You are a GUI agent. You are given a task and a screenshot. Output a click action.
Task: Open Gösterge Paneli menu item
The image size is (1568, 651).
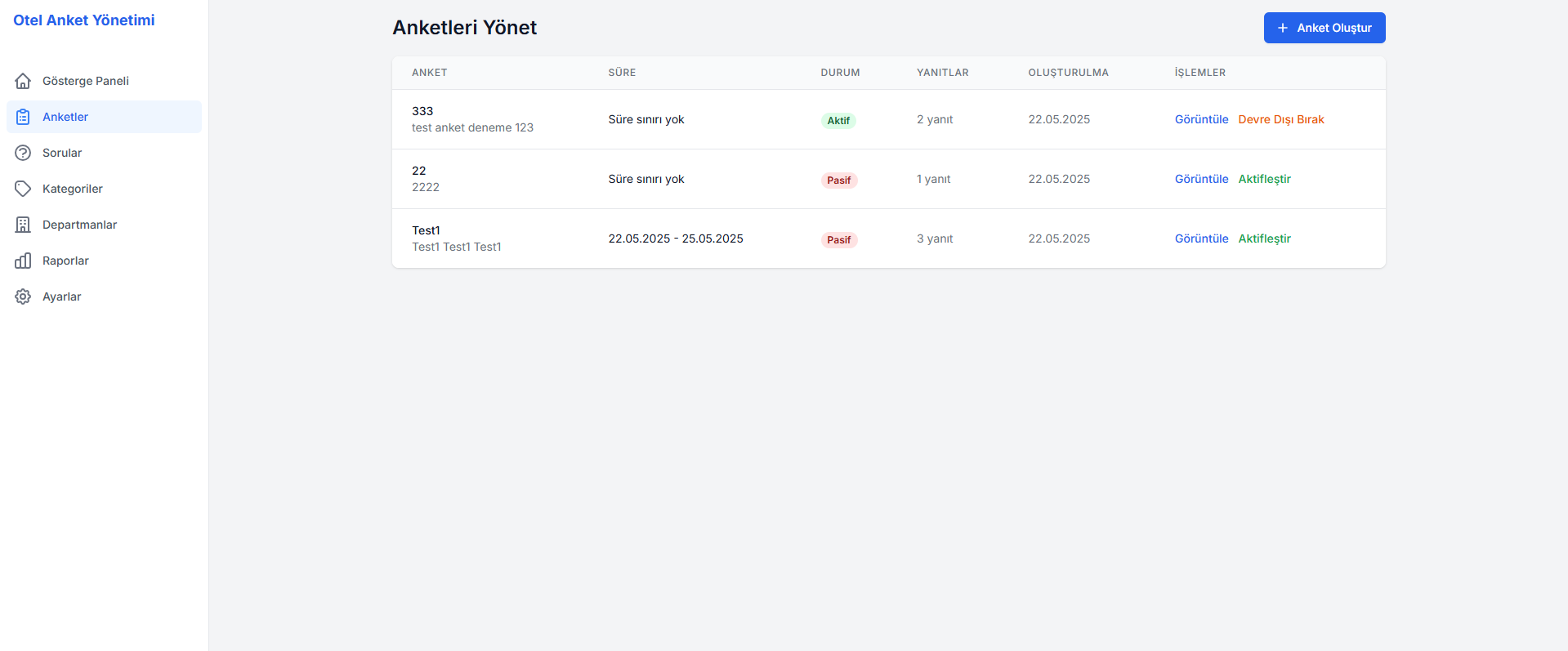pos(104,81)
